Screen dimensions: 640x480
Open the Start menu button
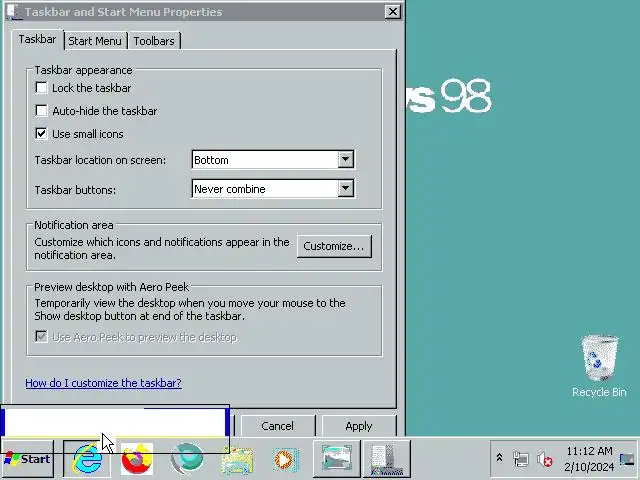tap(28, 459)
